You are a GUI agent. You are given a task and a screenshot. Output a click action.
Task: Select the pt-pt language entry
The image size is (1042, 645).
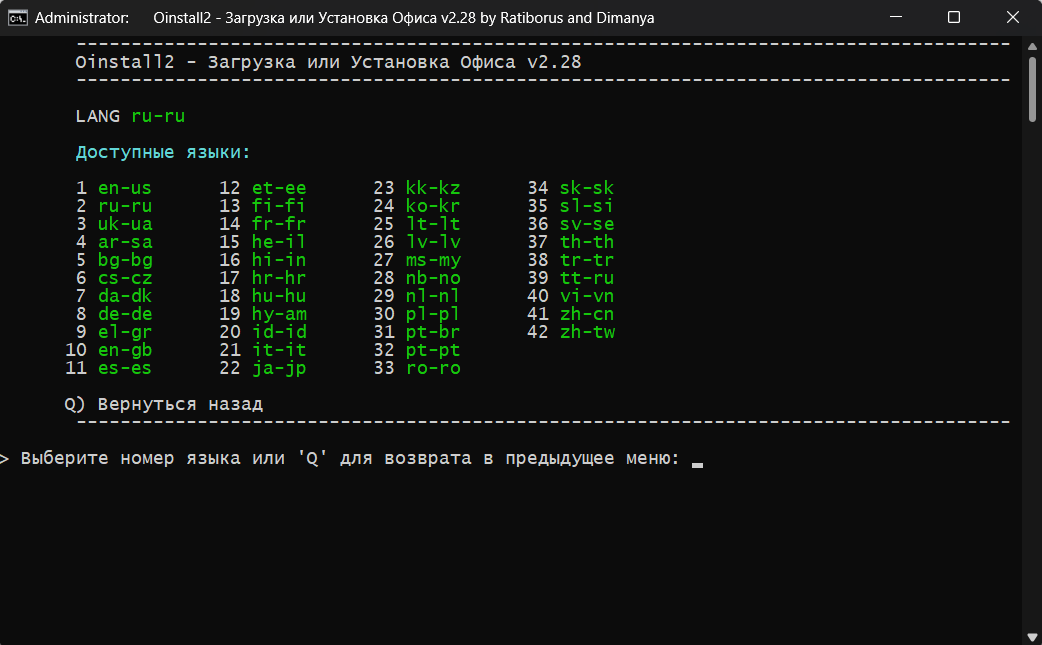(433, 350)
